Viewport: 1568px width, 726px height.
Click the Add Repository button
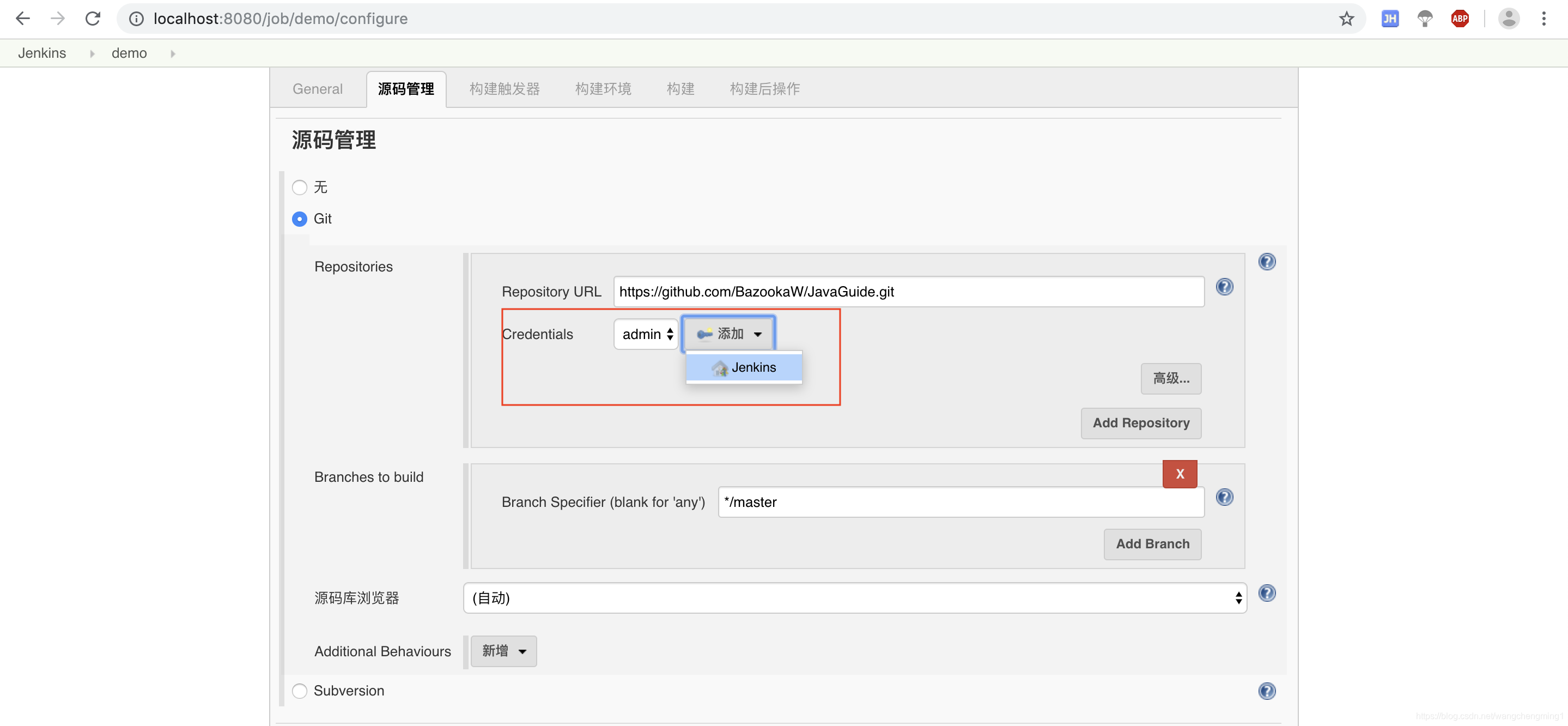1141,423
